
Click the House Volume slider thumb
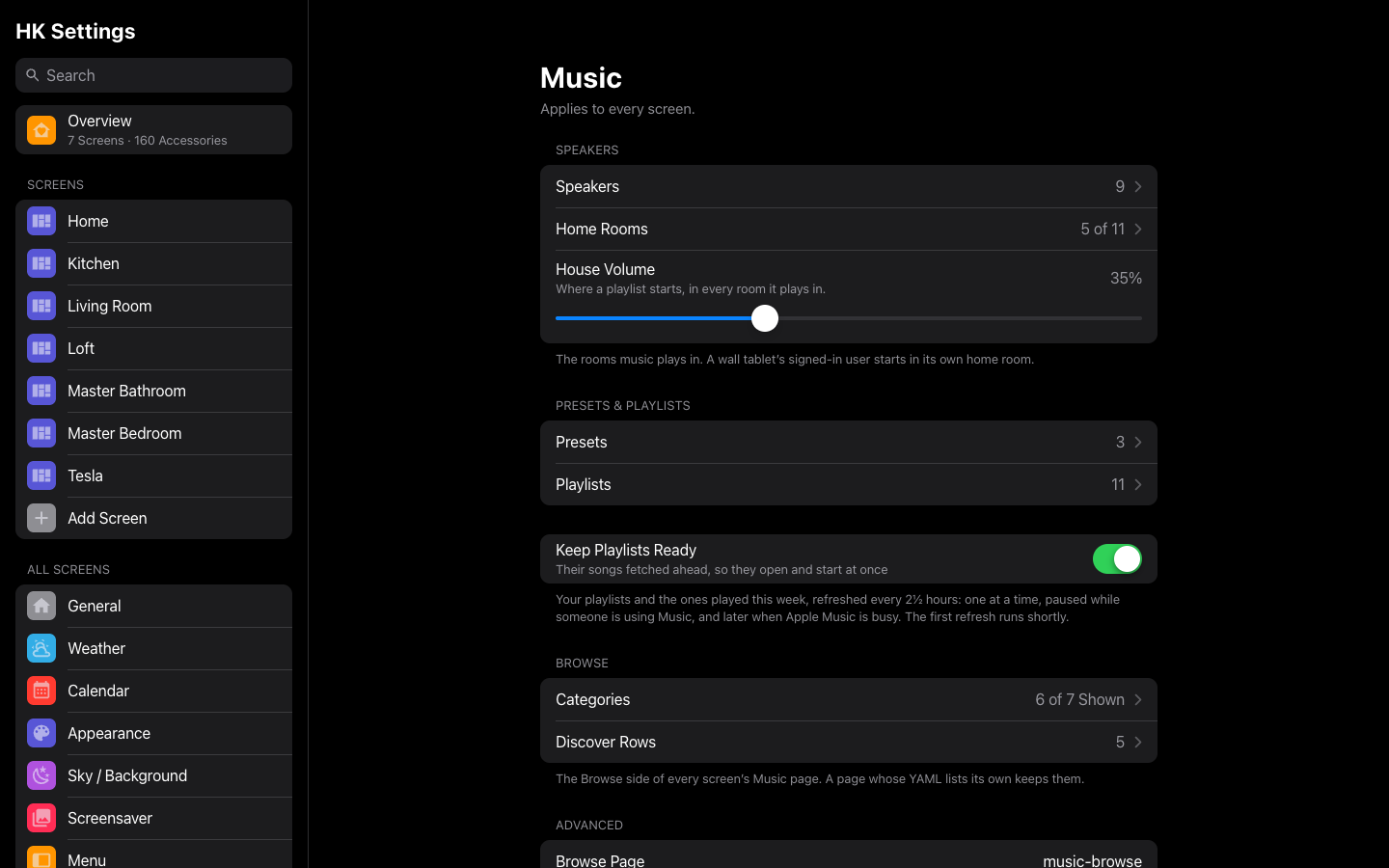(765, 318)
